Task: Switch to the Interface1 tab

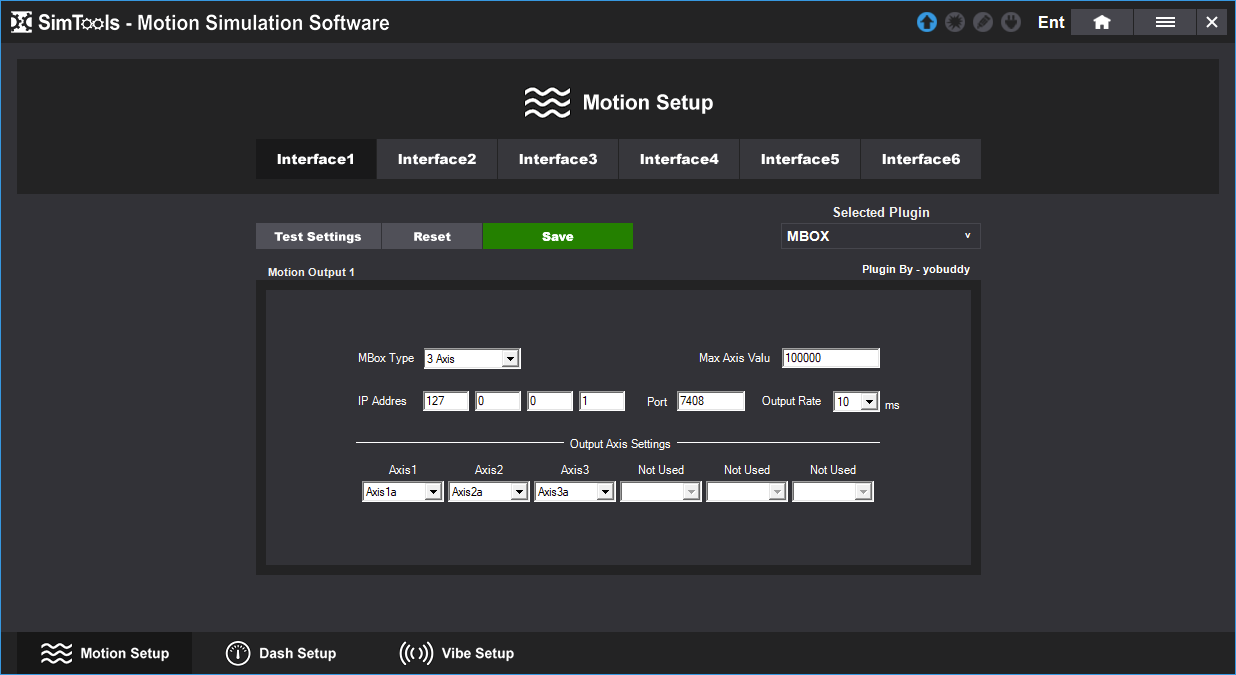Action: click(316, 159)
